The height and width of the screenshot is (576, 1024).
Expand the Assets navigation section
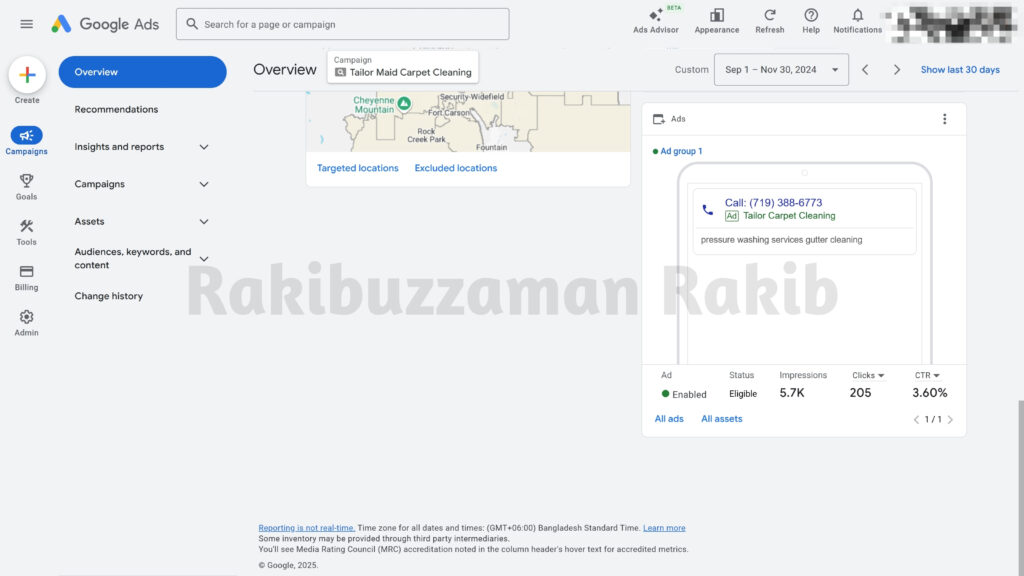click(x=140, y=221)
